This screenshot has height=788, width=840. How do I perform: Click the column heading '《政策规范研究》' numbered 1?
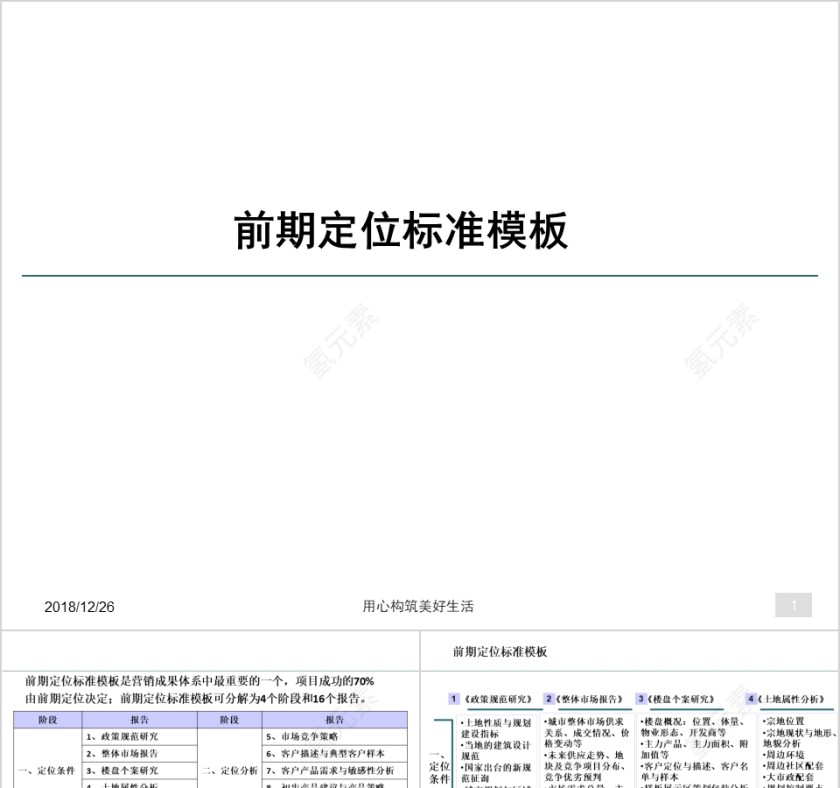tap(498, 699)
